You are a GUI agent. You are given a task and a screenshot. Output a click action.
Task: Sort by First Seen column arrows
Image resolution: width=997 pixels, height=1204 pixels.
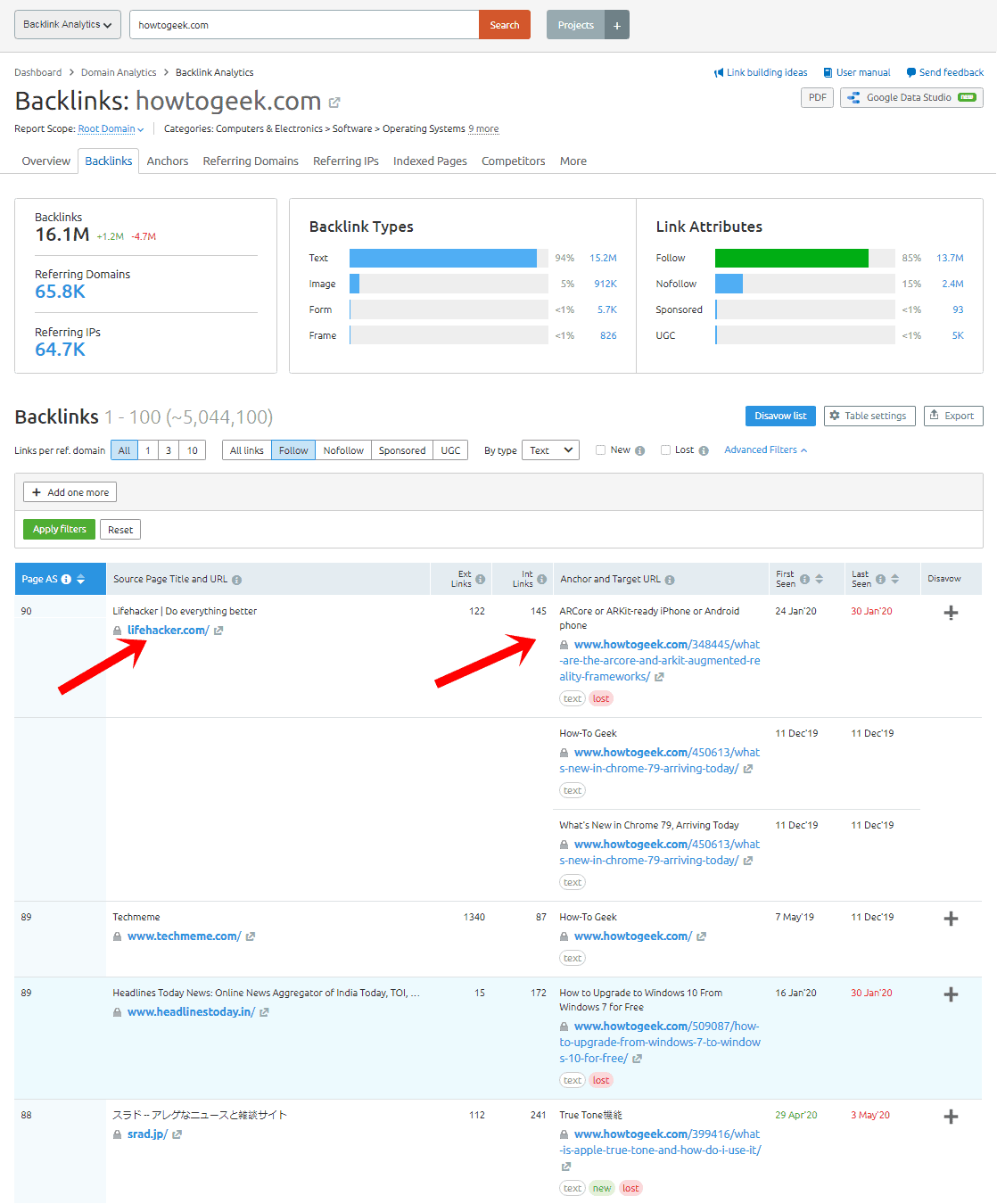(x=819, y=580)
